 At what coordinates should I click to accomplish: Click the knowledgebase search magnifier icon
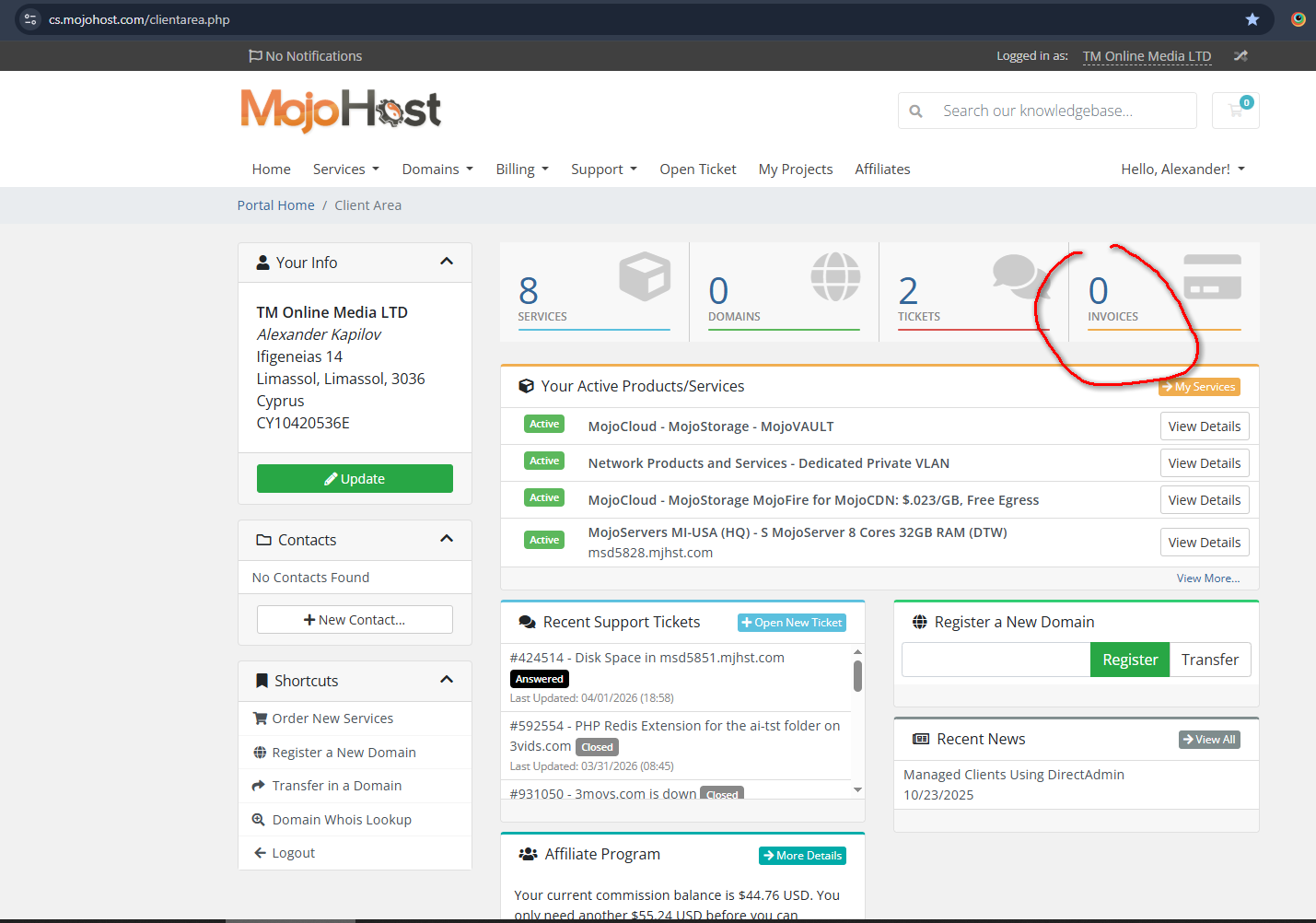tap(915, 111)
